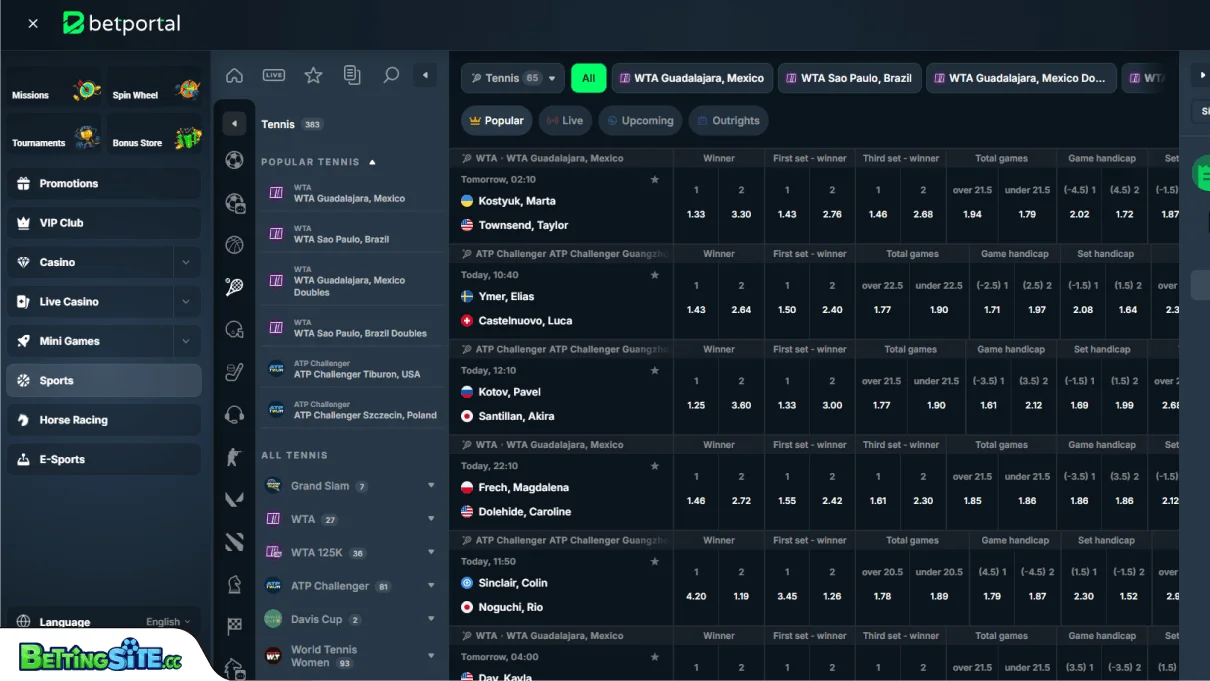1210x681 pixels.
Task: Switch to the Upcoming filter tab
Action: 639,121
